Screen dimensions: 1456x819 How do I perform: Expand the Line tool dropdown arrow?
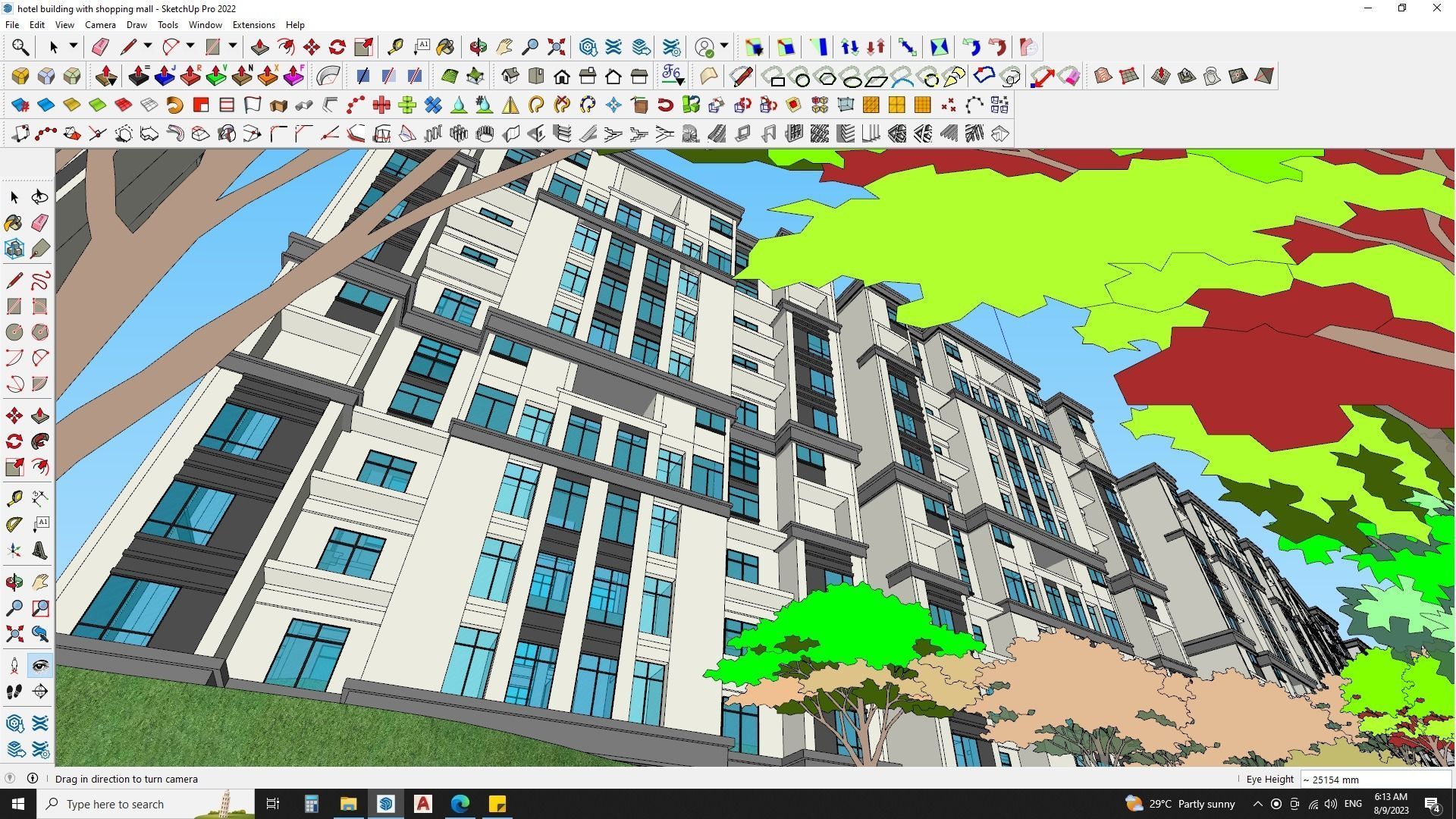(x=148, y=46)
